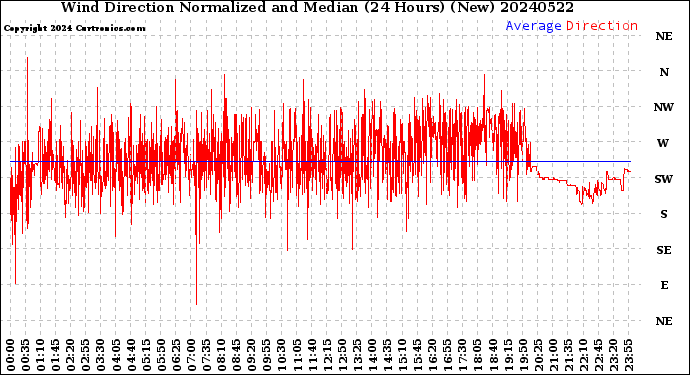Click the copyright 2024 Cartronics.com text
Screen dimensions: 690x375
pyautogui.click(x=74, y=28)
